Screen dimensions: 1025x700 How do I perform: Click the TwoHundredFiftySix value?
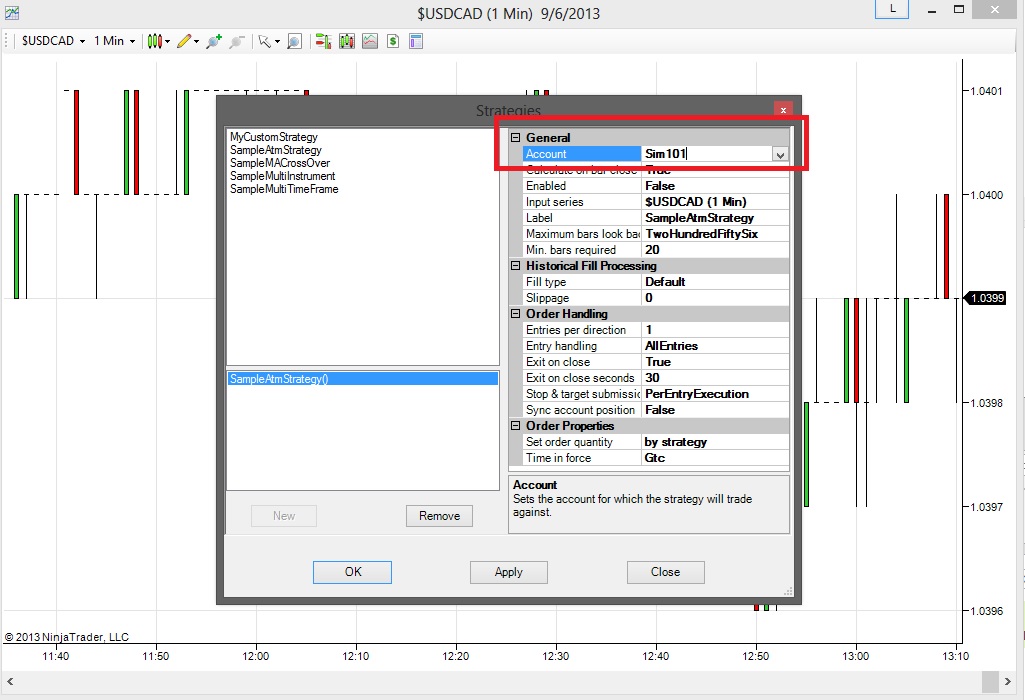(x=716, y=234)
